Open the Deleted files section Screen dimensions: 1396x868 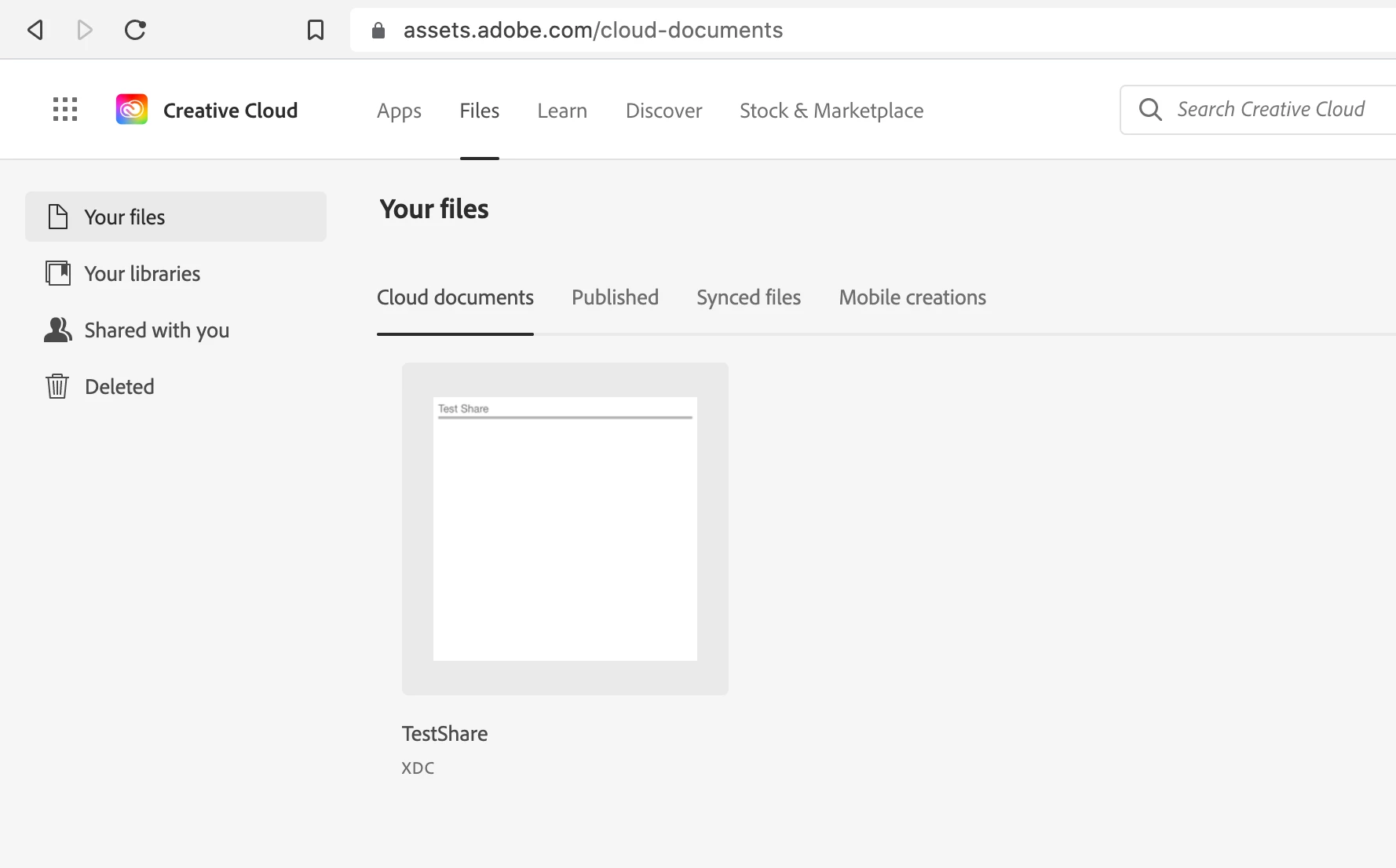176,386
